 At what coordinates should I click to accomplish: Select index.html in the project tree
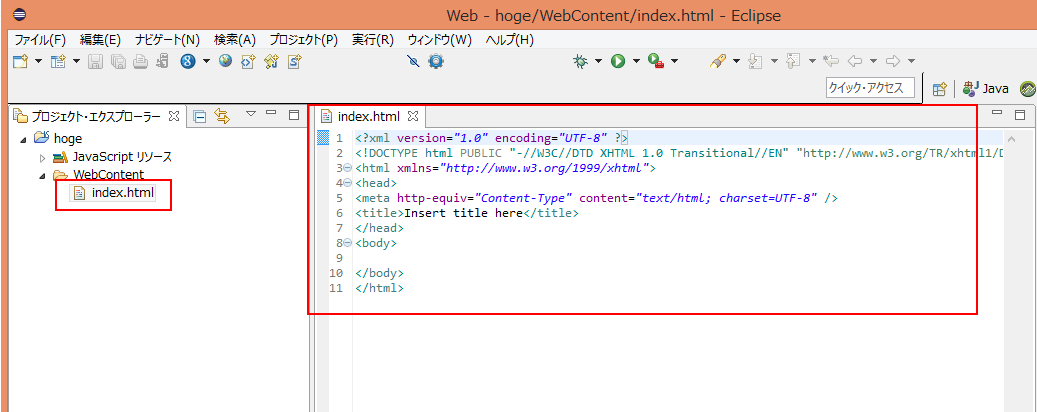point(122,193)
